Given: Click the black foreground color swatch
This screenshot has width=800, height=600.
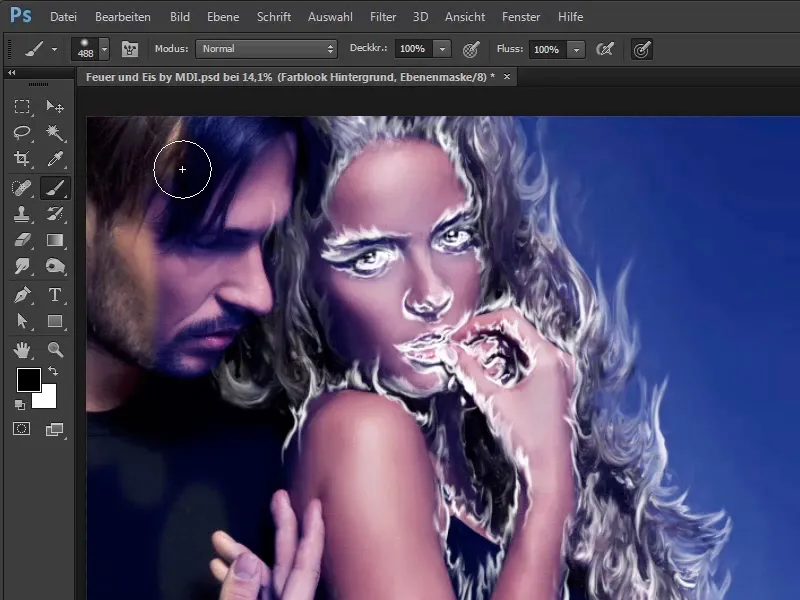Looking at the screenshot, I should click(x=27, y=380).
